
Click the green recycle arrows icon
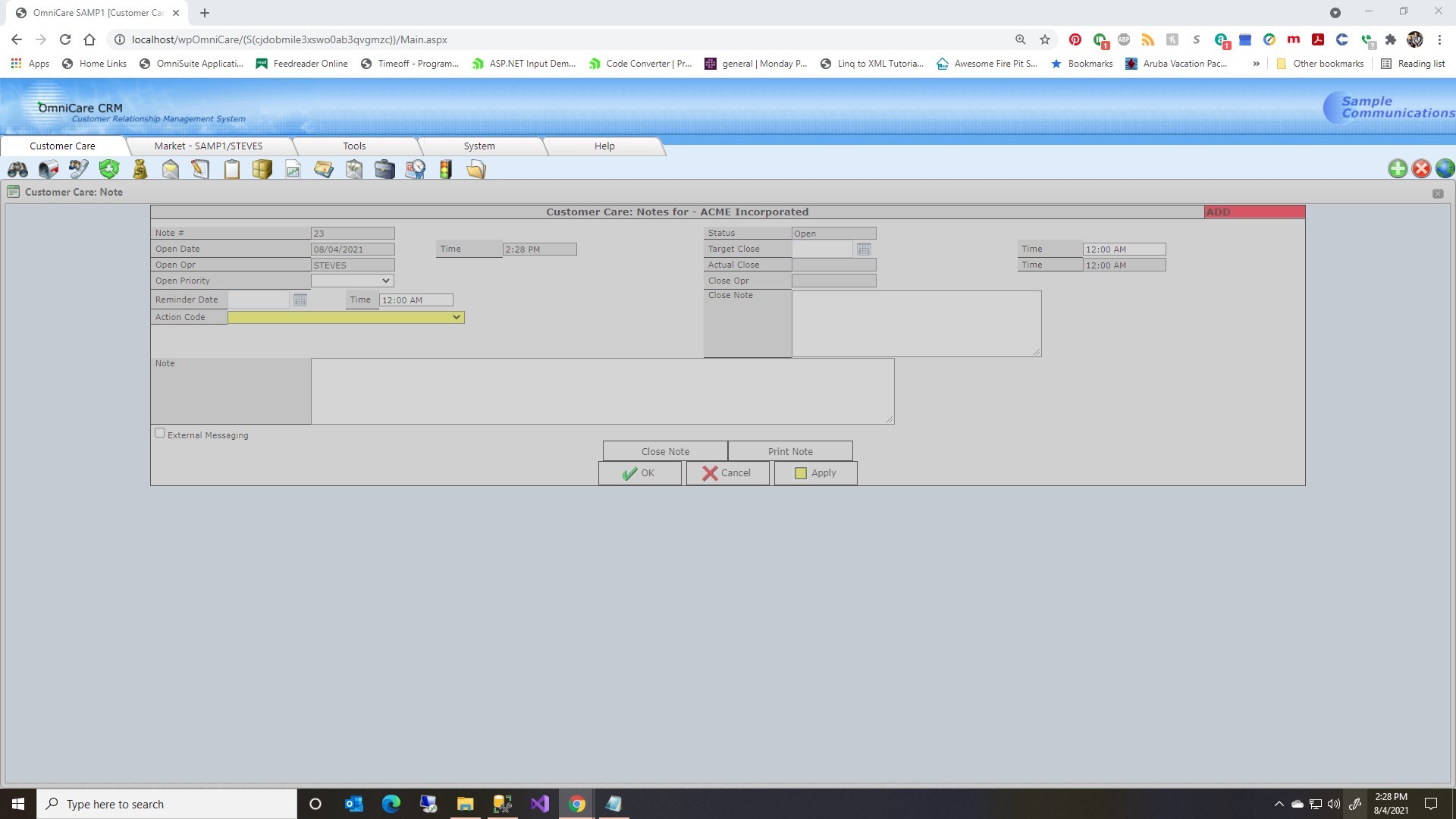click(x=109, y=170)
